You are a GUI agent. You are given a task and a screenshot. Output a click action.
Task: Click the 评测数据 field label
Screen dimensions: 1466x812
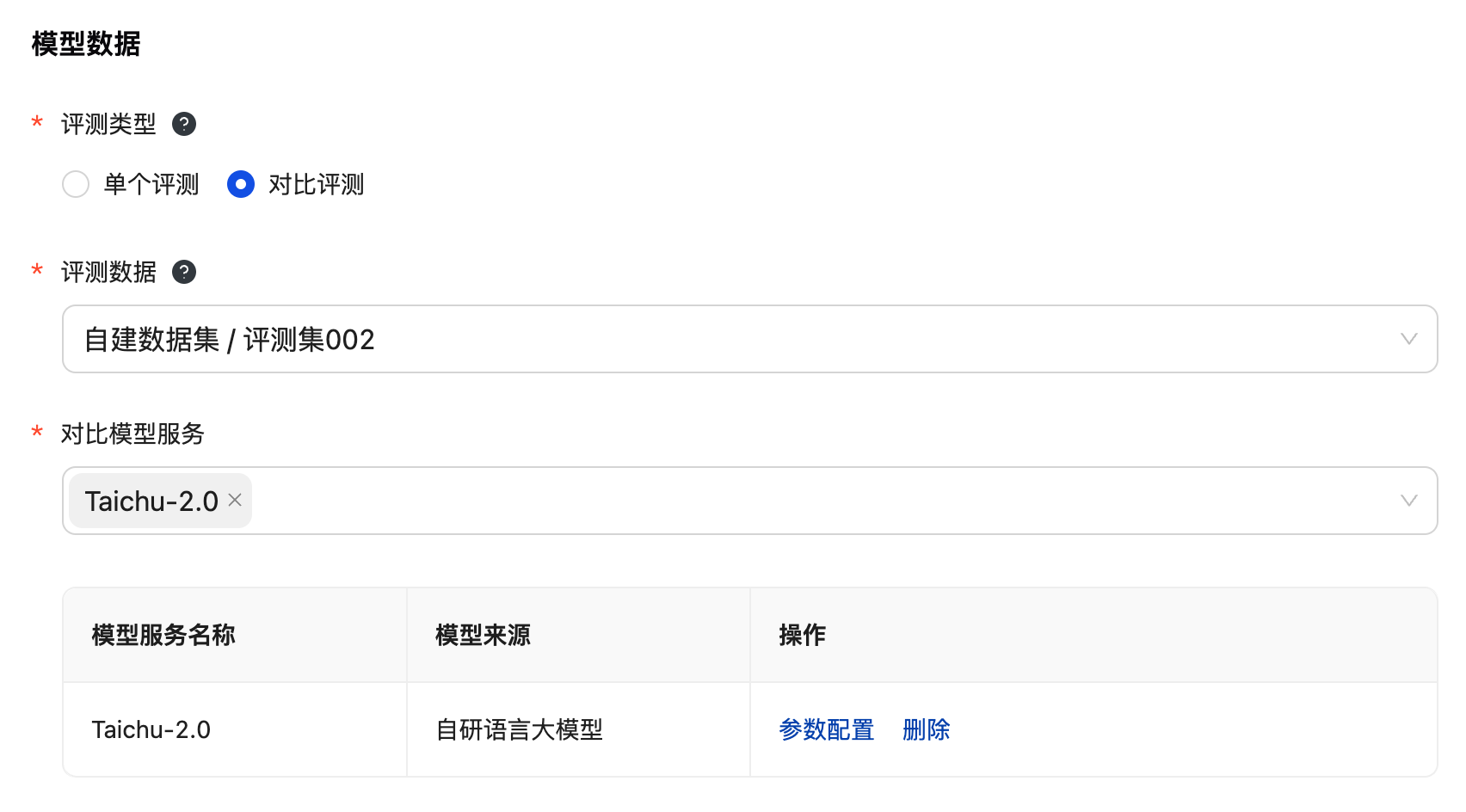click(x=108, y=273)
